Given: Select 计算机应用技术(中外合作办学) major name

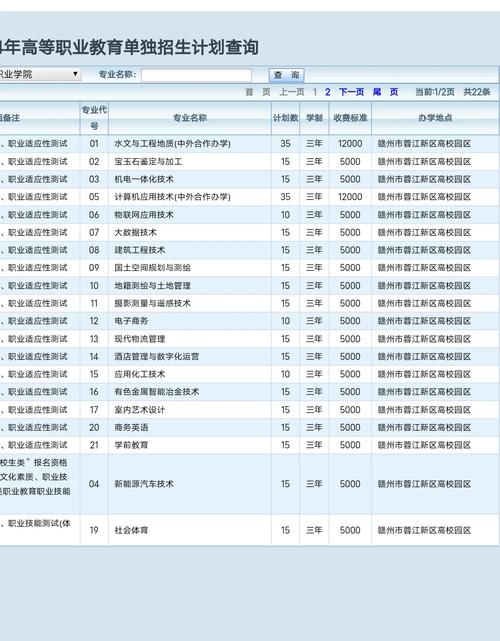Looking at the screenshot, I should (x=172, y=197).
